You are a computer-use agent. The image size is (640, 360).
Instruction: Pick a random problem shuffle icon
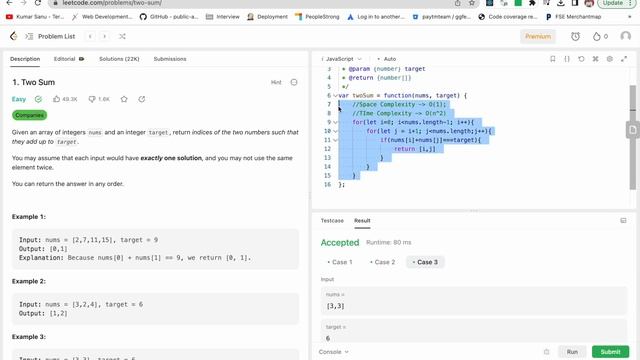[x=122, y=36]
